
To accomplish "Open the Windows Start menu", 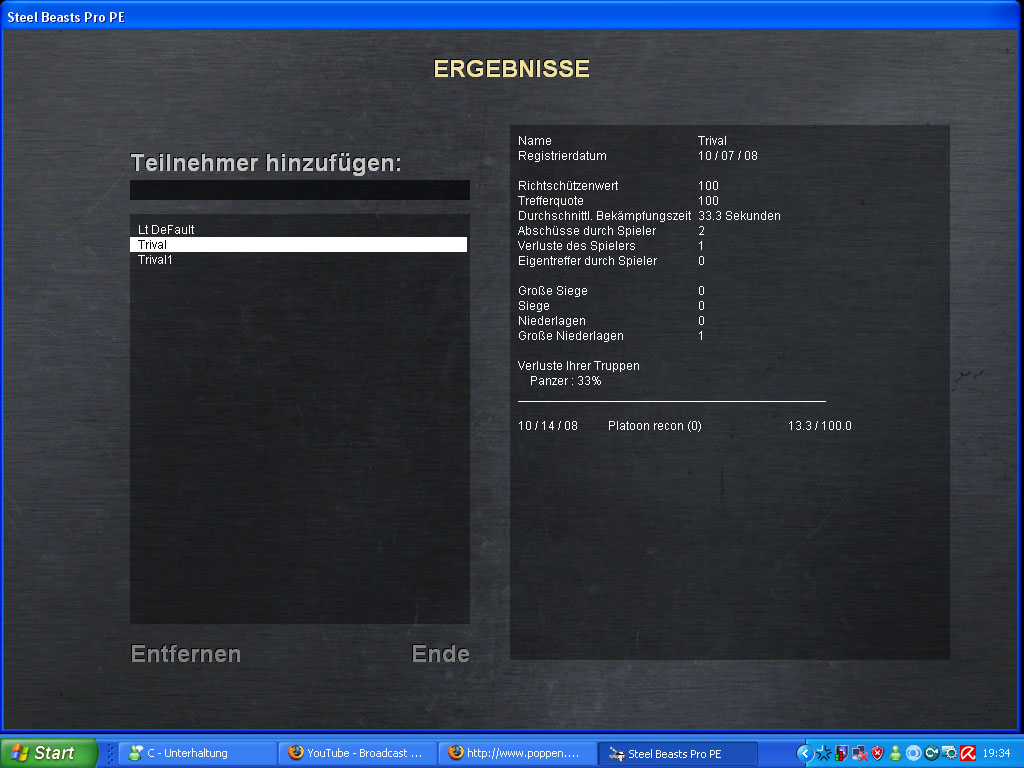I will [49, 753].
